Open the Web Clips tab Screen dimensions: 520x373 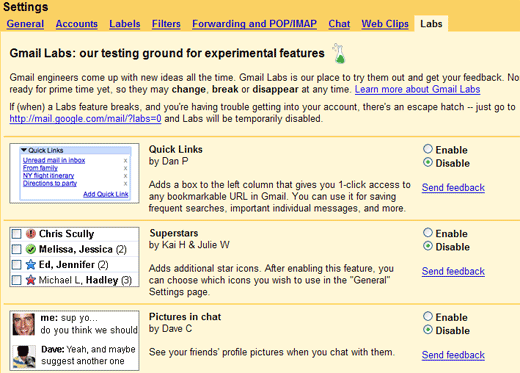[385, 24]
